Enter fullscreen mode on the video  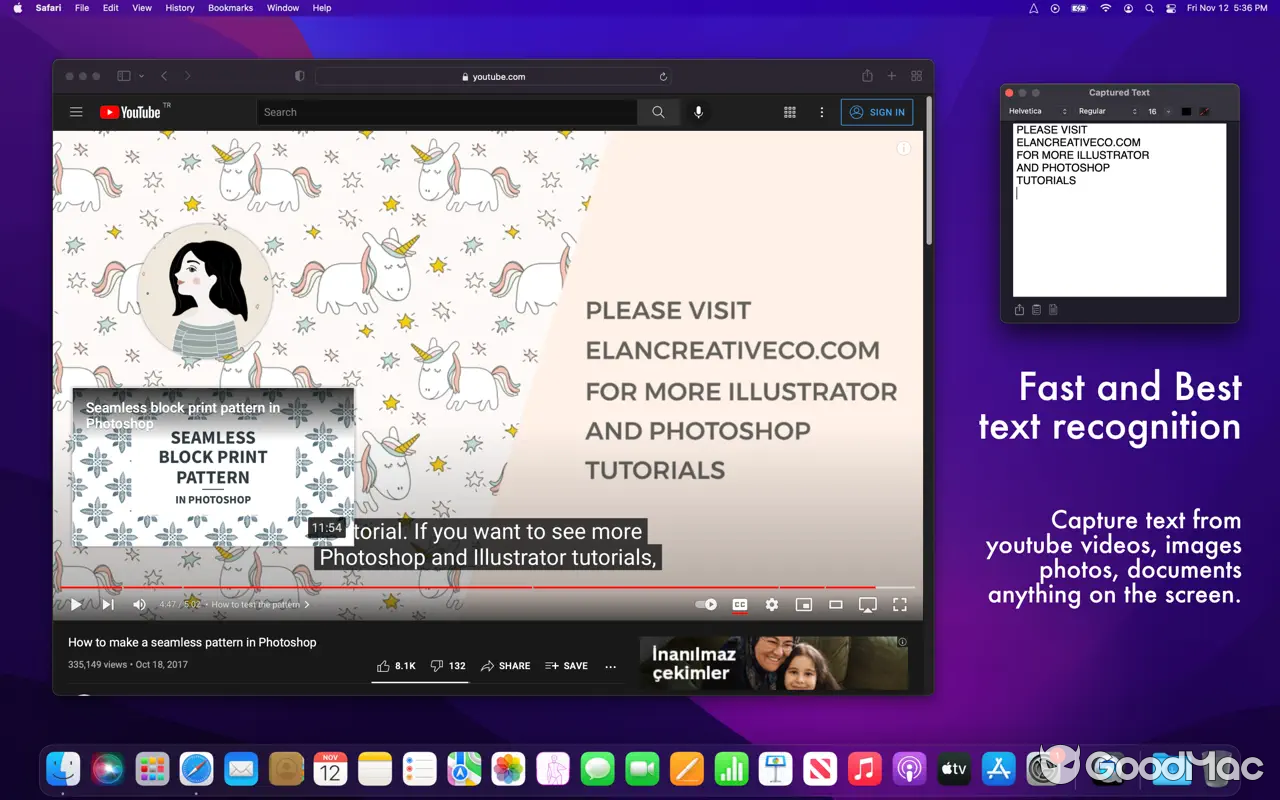coord(899,604)
